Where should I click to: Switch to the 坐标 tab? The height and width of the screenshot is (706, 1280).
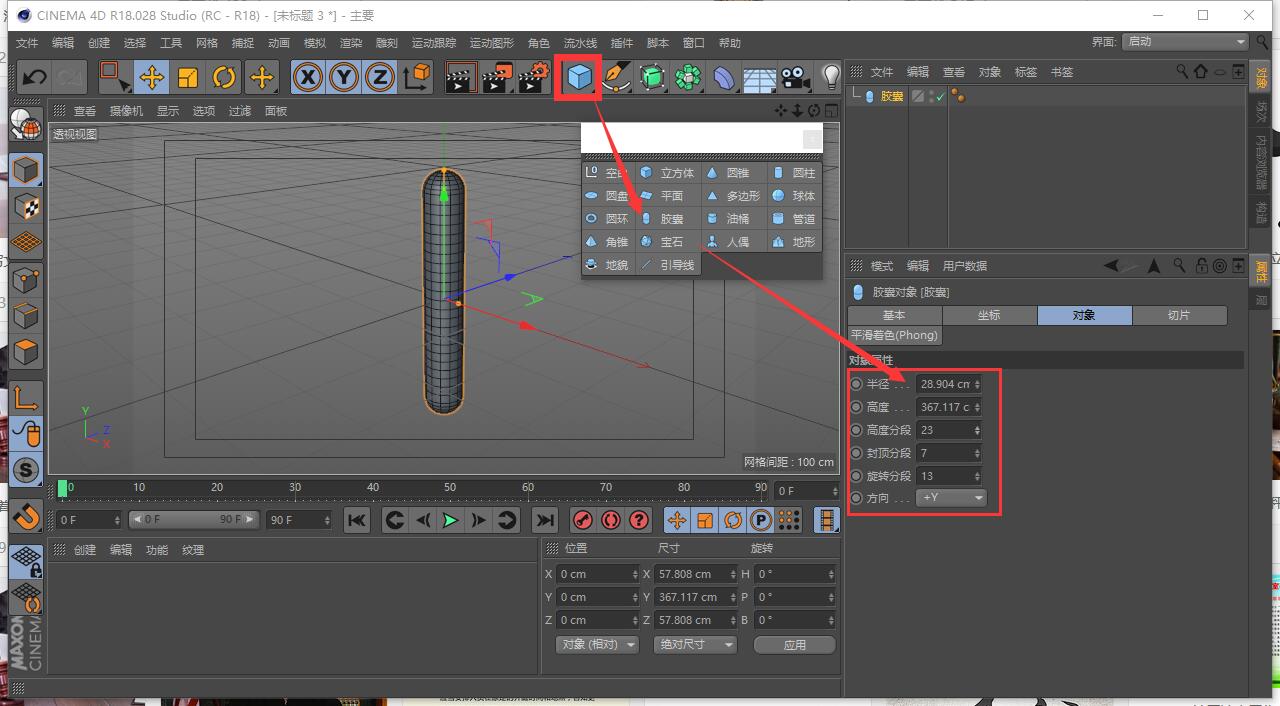989,315
